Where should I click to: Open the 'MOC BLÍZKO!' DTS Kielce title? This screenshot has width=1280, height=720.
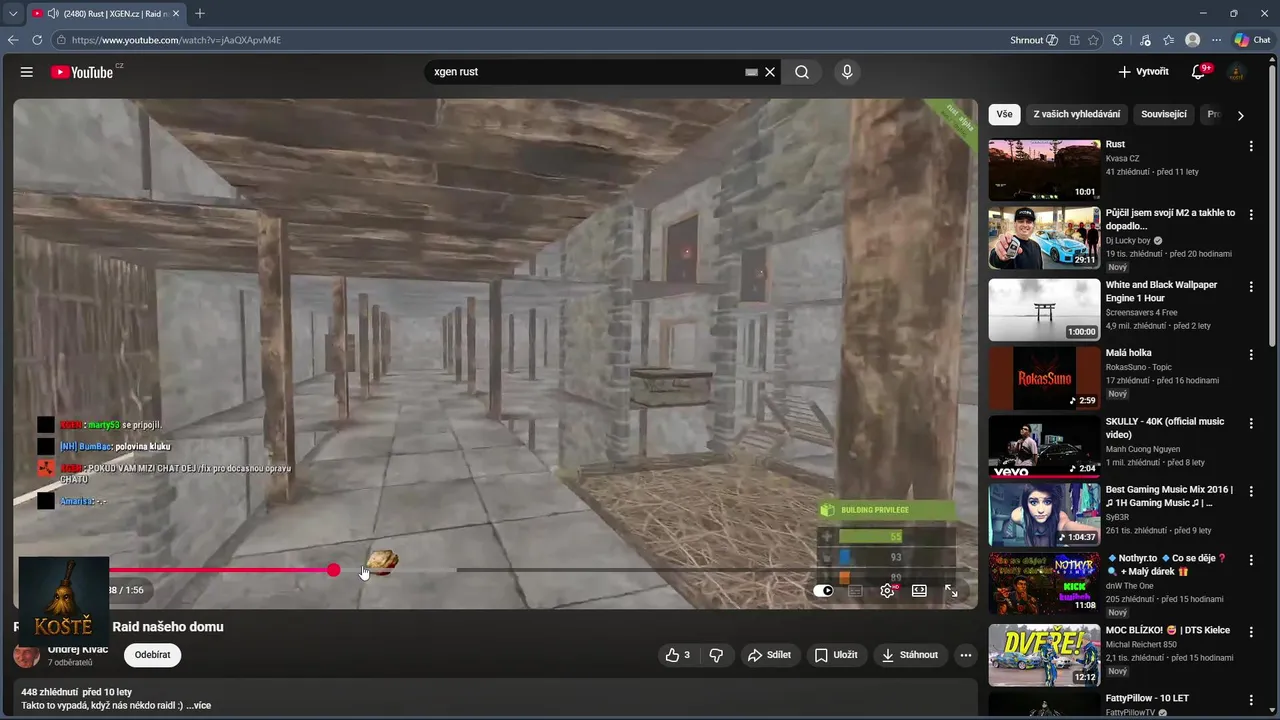pyautogui.click(x=1168, y=630)
